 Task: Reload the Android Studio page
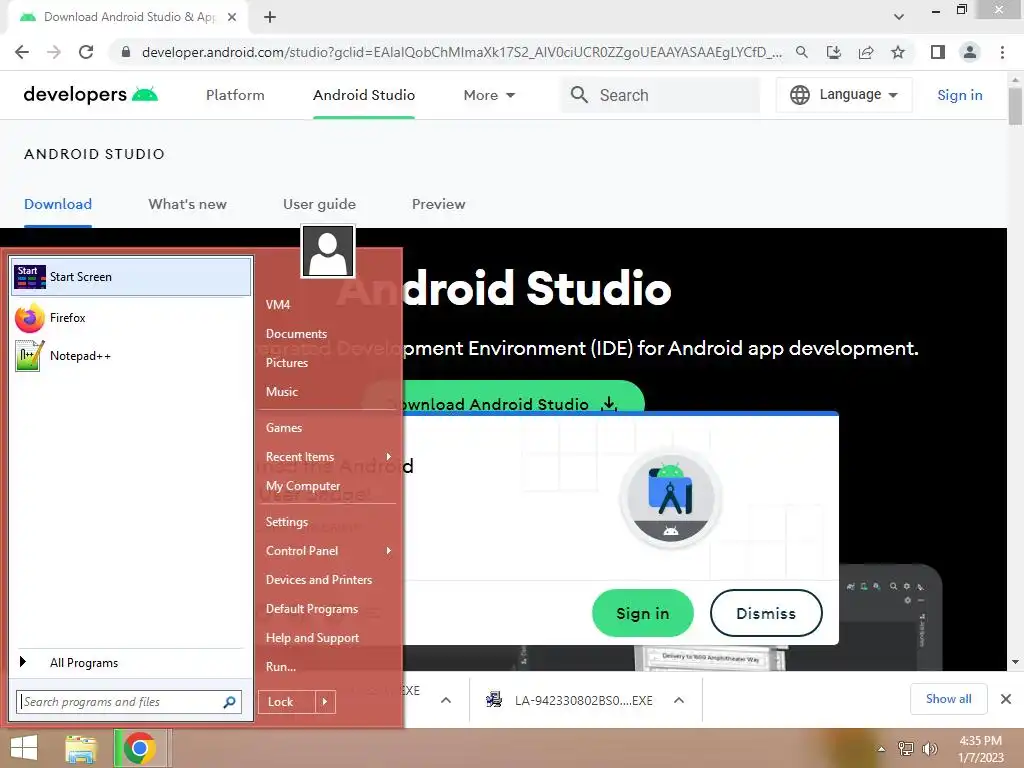point(86,52)
